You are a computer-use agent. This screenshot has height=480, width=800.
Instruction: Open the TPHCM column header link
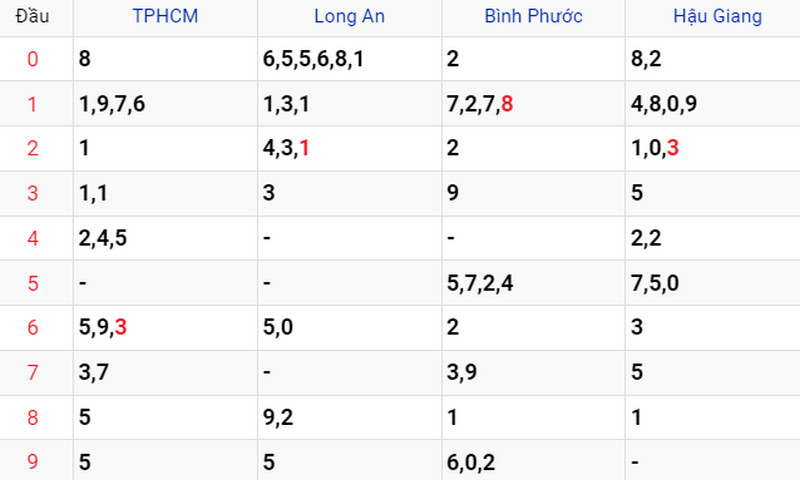(x=165, y=16)
